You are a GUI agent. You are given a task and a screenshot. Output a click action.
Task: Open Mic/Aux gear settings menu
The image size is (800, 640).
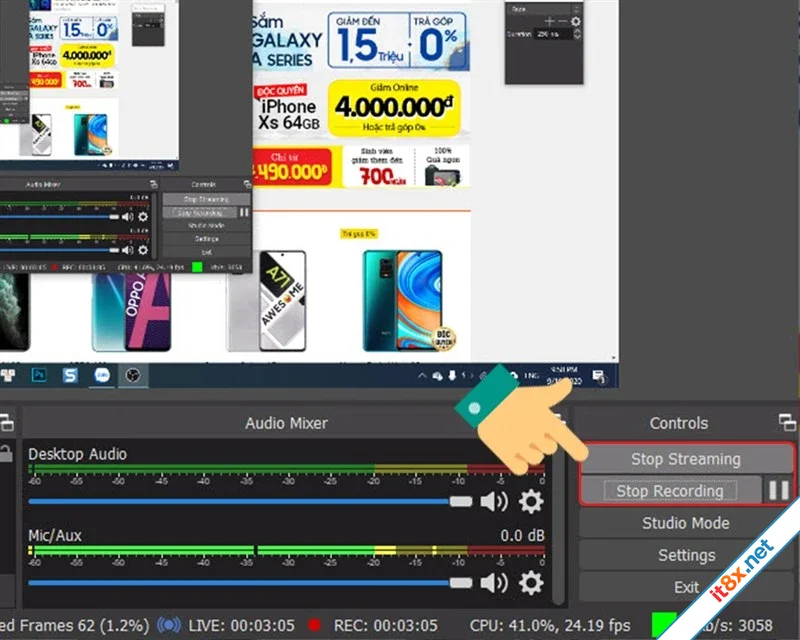point(531,583)
